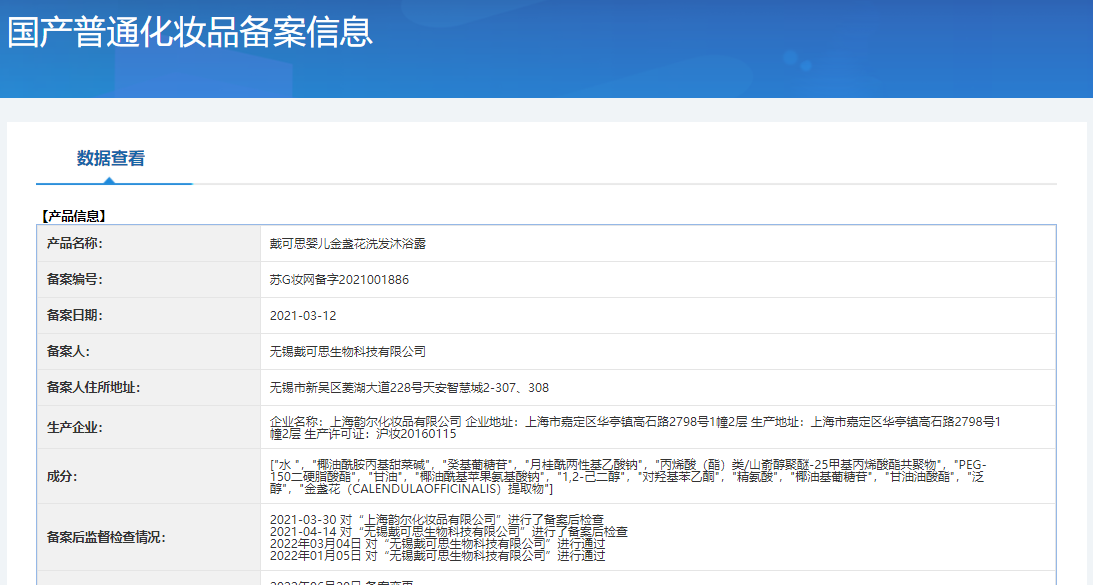Click registrant name 无锡戴可思生物科技有限公司

pos(348,352)
